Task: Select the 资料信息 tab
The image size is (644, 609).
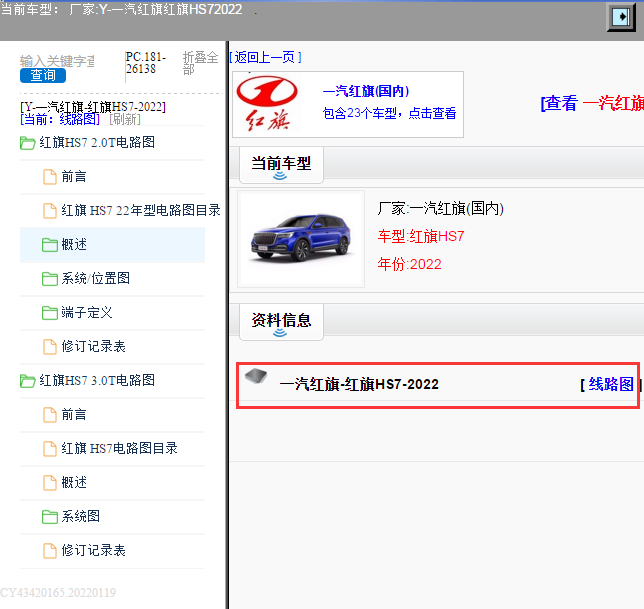Action: (281, 322)
